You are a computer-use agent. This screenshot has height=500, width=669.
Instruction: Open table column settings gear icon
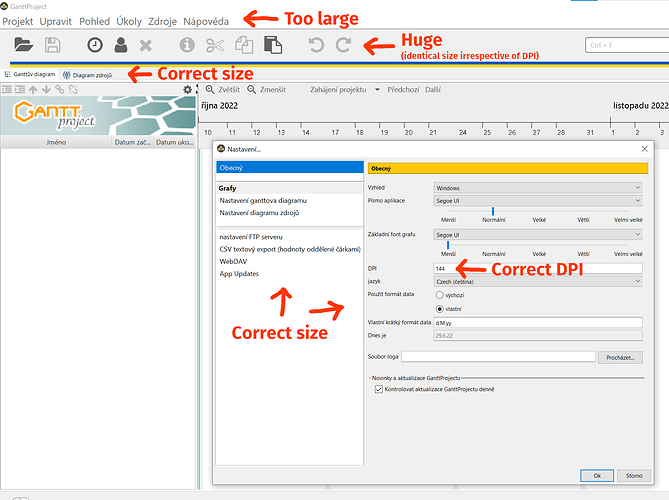click(187, 90)
